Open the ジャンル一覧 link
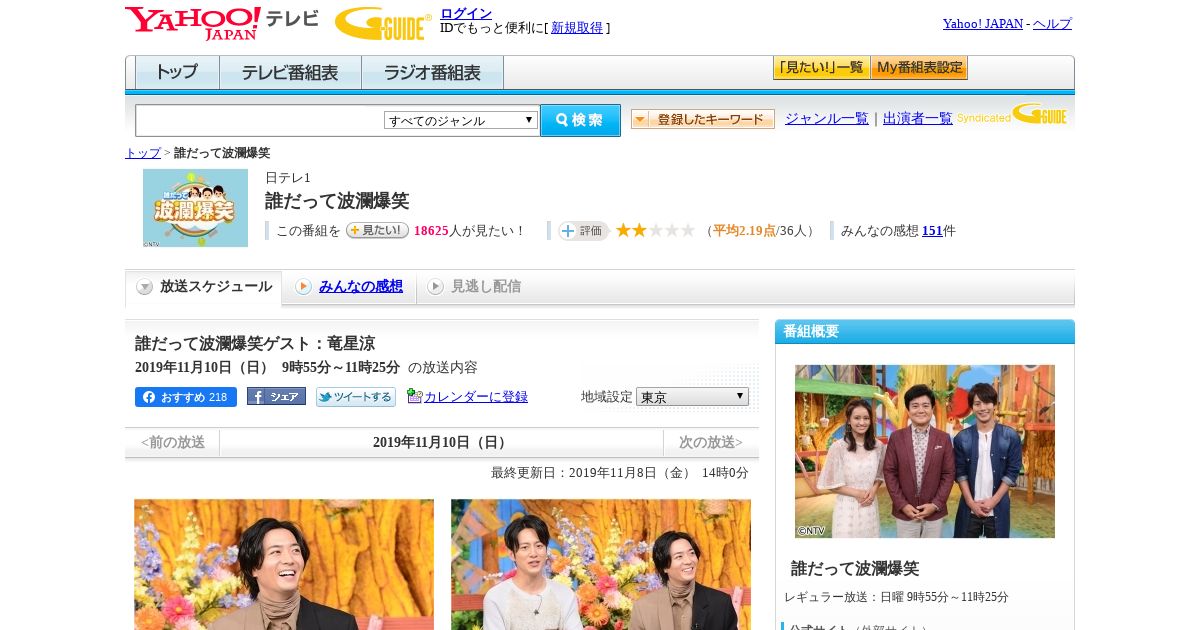The height and width of the screenshot is (630, 1200). point(826,118)
